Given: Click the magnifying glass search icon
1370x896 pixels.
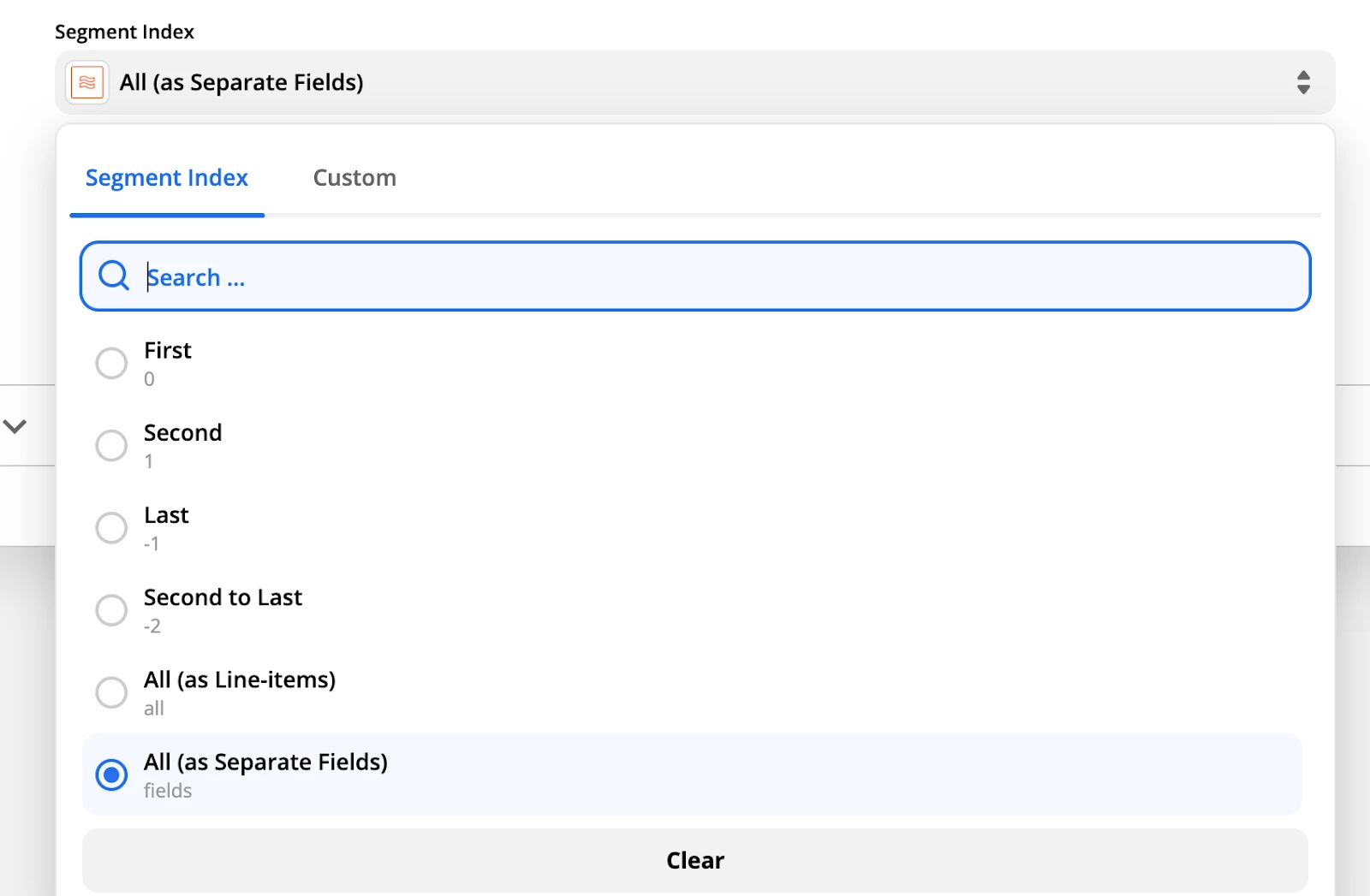Looking at the screenshot, I should [x=113, y=276].
